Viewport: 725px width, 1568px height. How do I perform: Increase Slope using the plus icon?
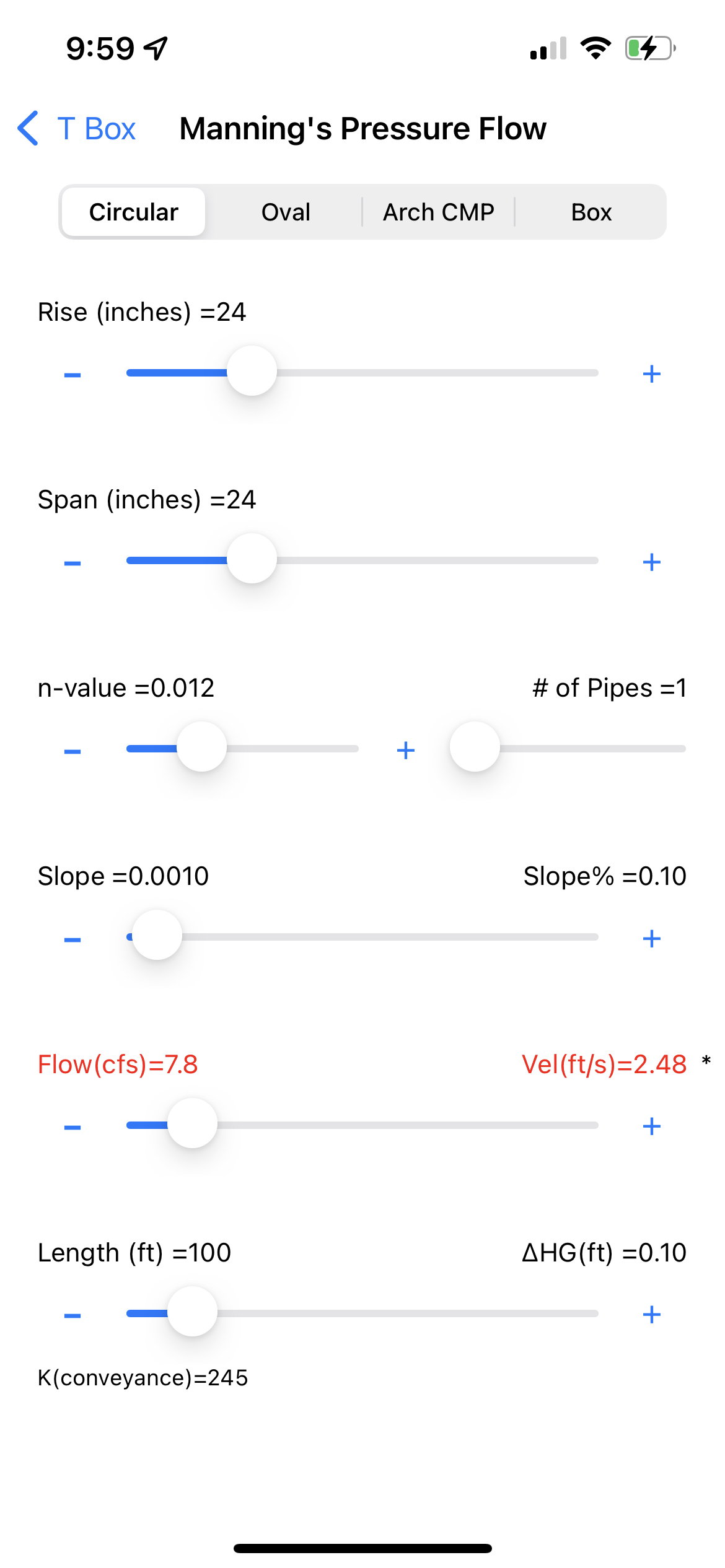click(x=651, y=939)
